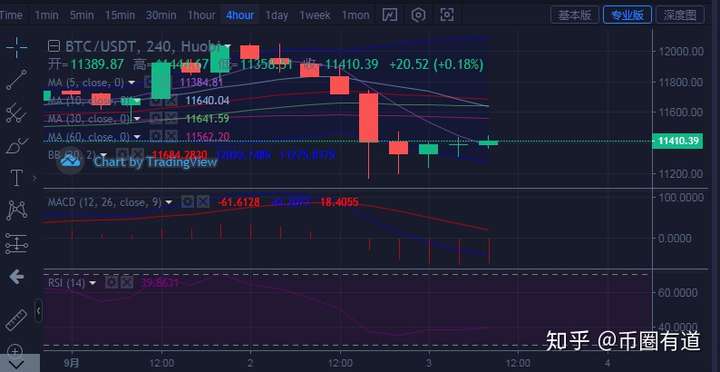Switch to 15min interval

coord(120,16)
